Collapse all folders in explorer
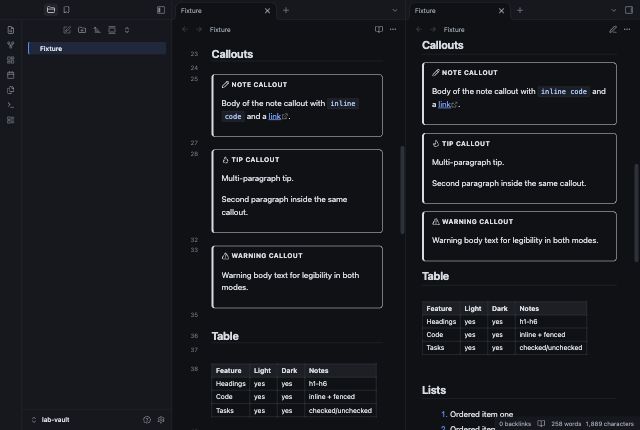640x430 pixels. [x=127, y=30]
